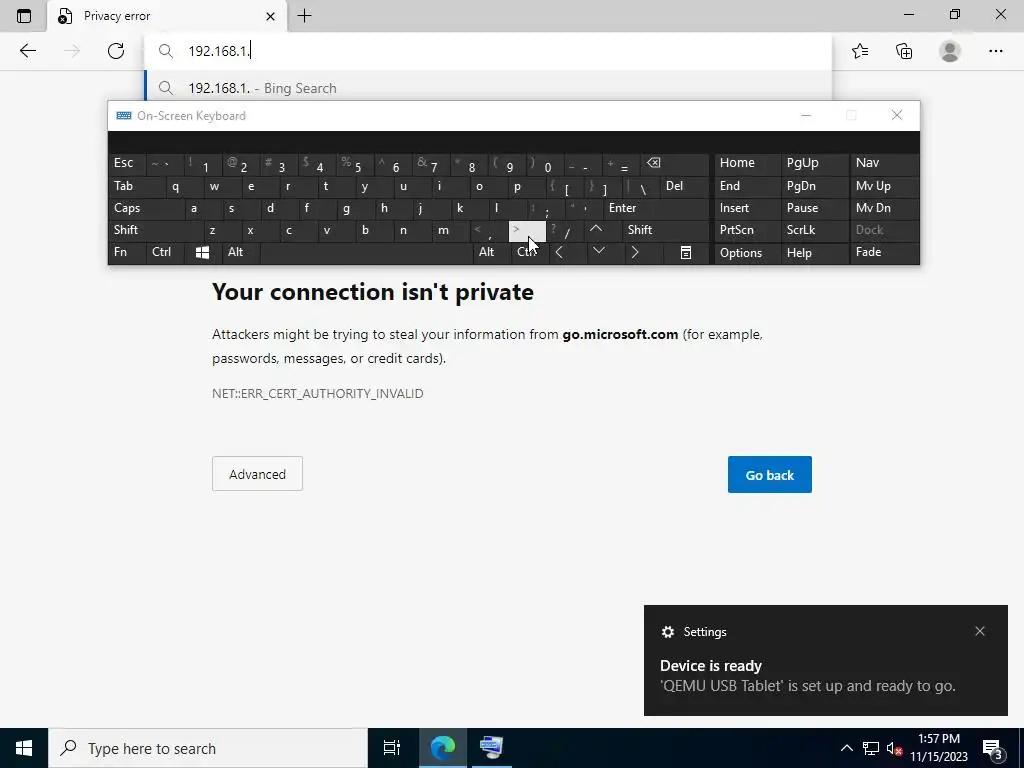Screen dimensions: 1024x768
Task: Close the Privacy error tab
Action: pos(270,16)
